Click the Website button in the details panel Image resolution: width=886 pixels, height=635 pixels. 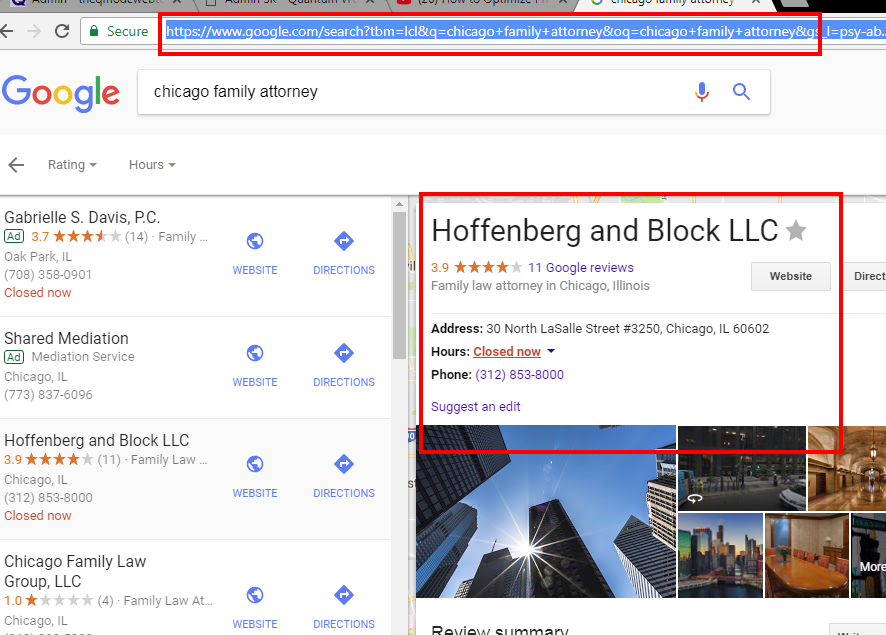(791, 276)
